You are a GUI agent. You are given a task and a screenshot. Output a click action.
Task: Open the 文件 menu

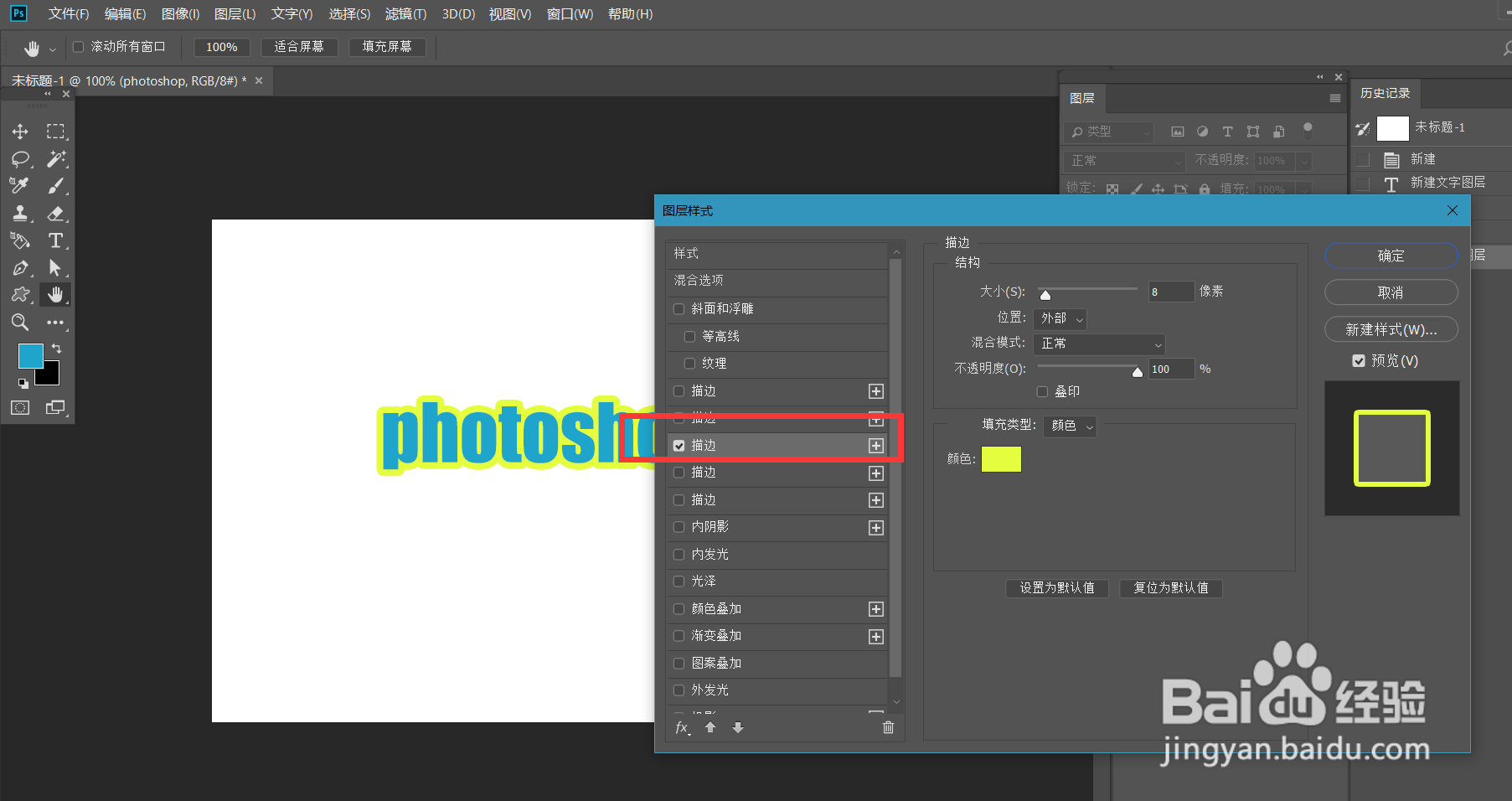click(69, 14)
